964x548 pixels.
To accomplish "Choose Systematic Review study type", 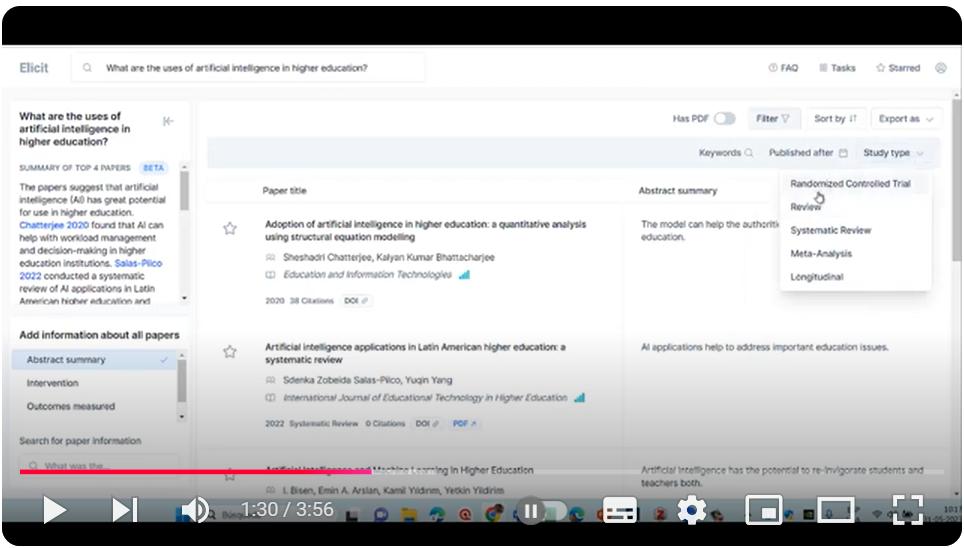I will 831,230.
